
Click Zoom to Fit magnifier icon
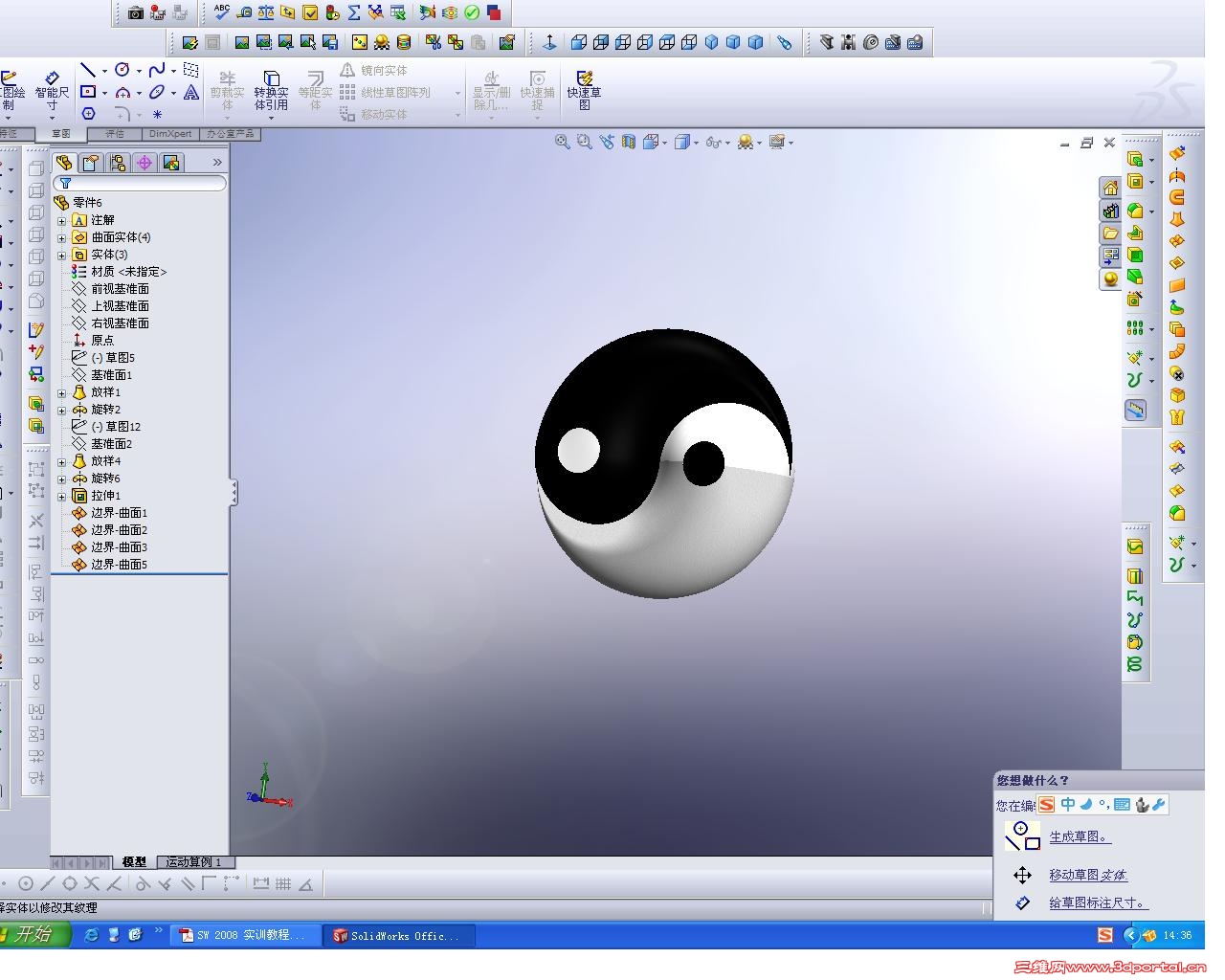562,142
